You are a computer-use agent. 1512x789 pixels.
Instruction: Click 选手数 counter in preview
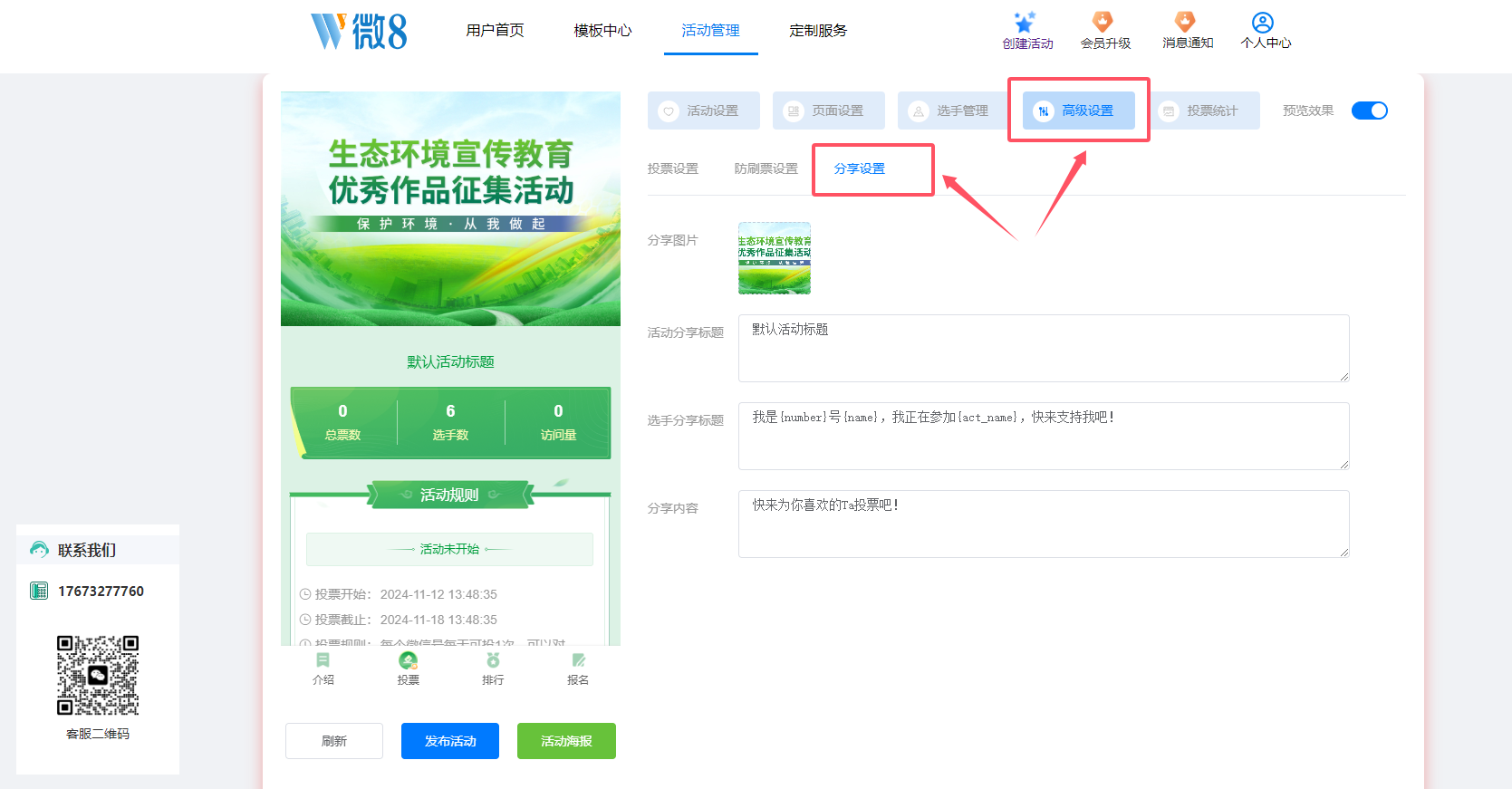(x=450, y=423)
